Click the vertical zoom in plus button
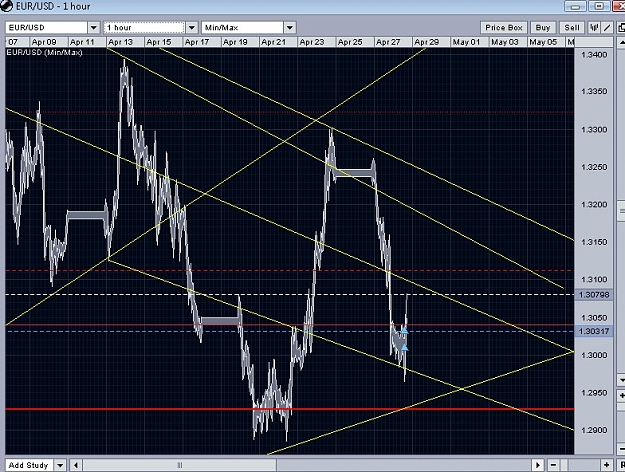The image size is (625, 472). coord(621,396)
